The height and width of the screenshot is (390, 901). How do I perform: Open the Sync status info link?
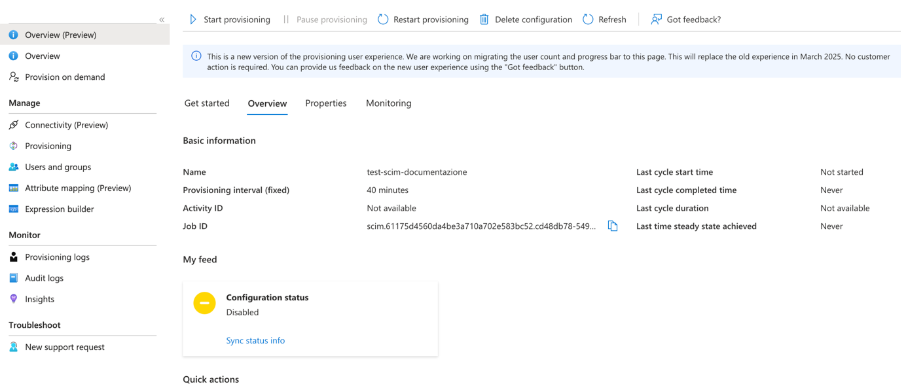pos(256,341)
